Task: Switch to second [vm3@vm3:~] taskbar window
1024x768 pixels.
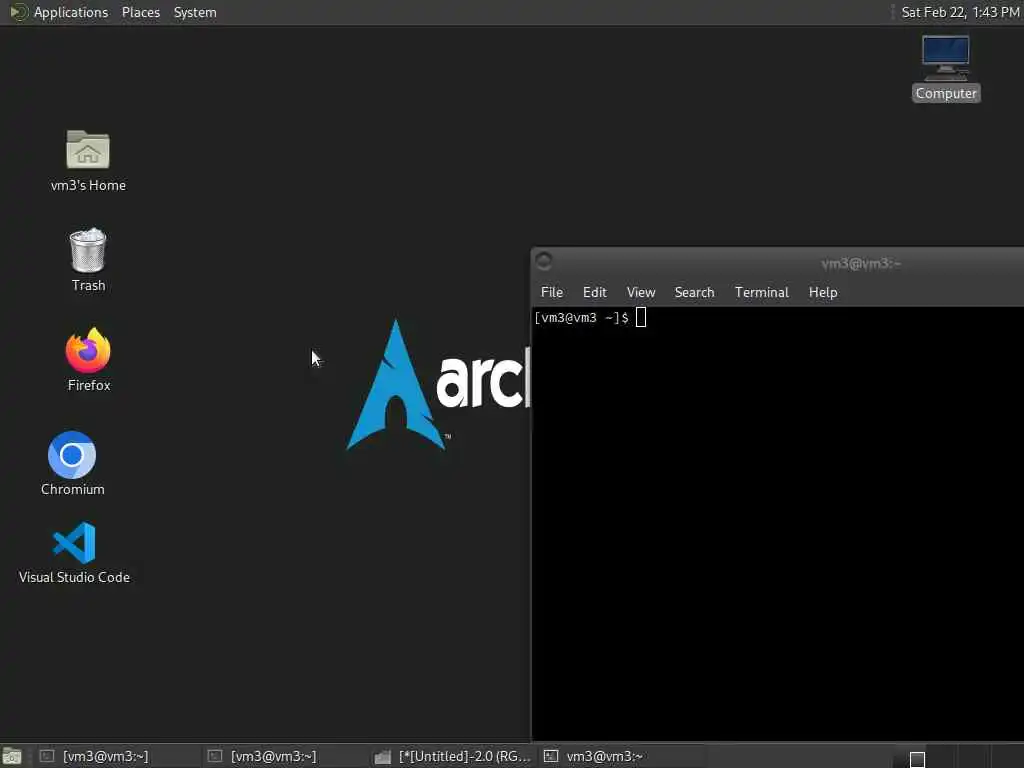Action: (284, 756)
